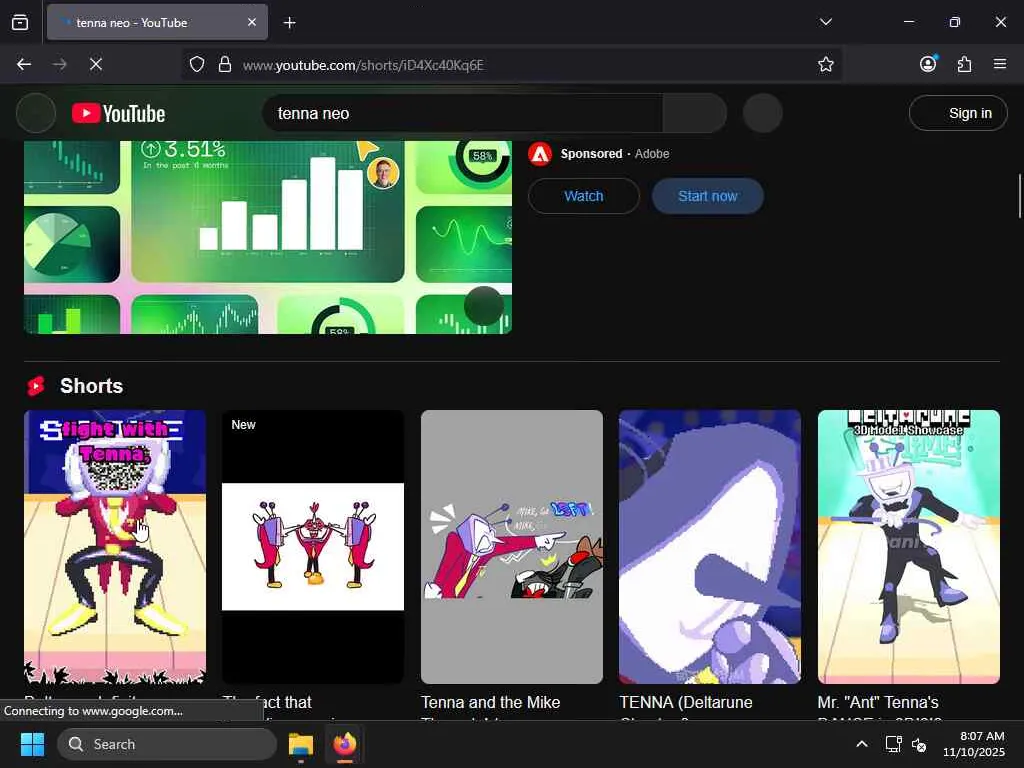The height and width of the screenshot is (768, 1024).
Task: Open the gray Tenna and Mike short thumbnail
Action: (511, 547)
